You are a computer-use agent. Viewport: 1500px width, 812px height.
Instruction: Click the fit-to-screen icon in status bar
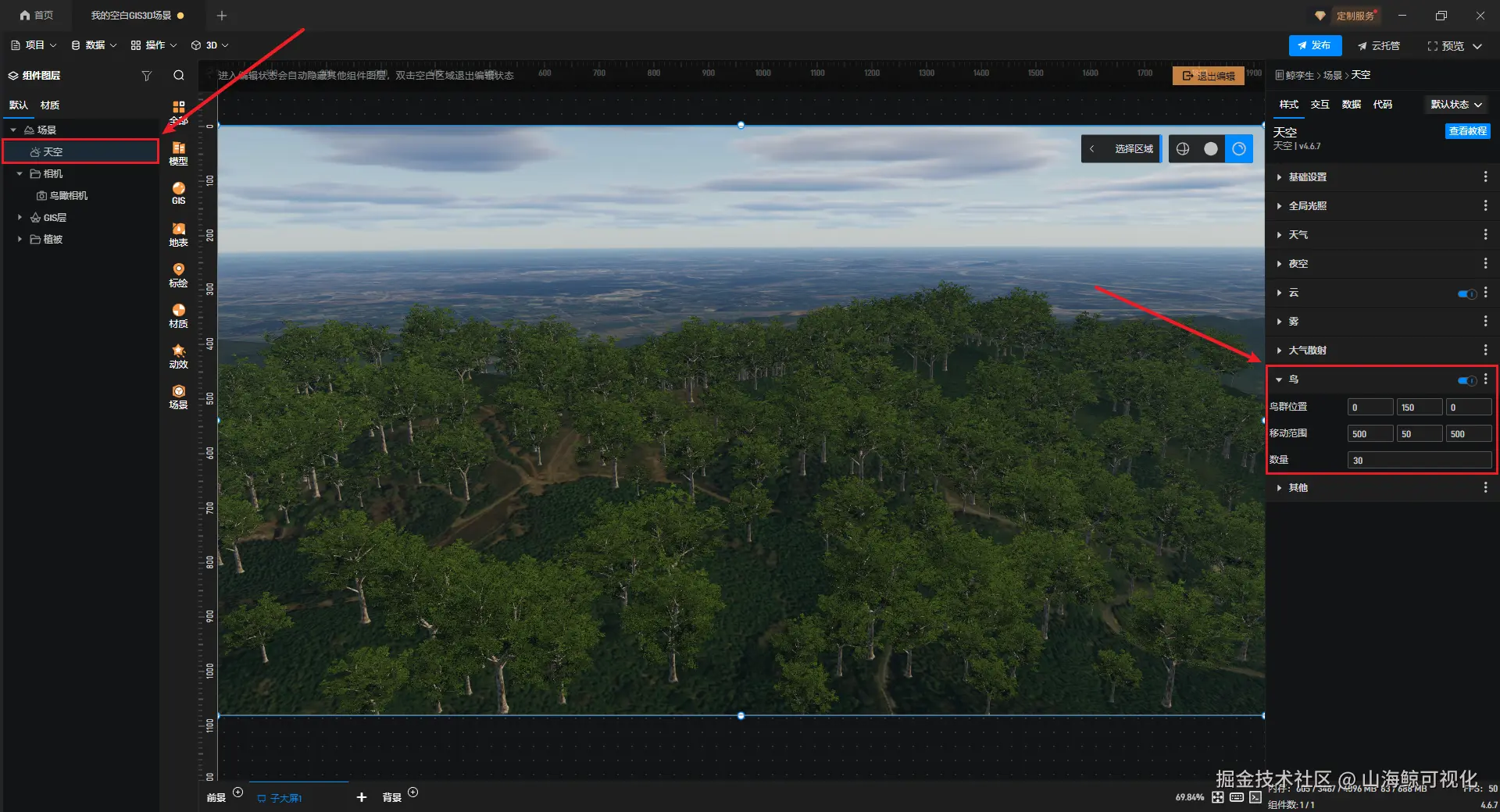[x=1218, y=797]
